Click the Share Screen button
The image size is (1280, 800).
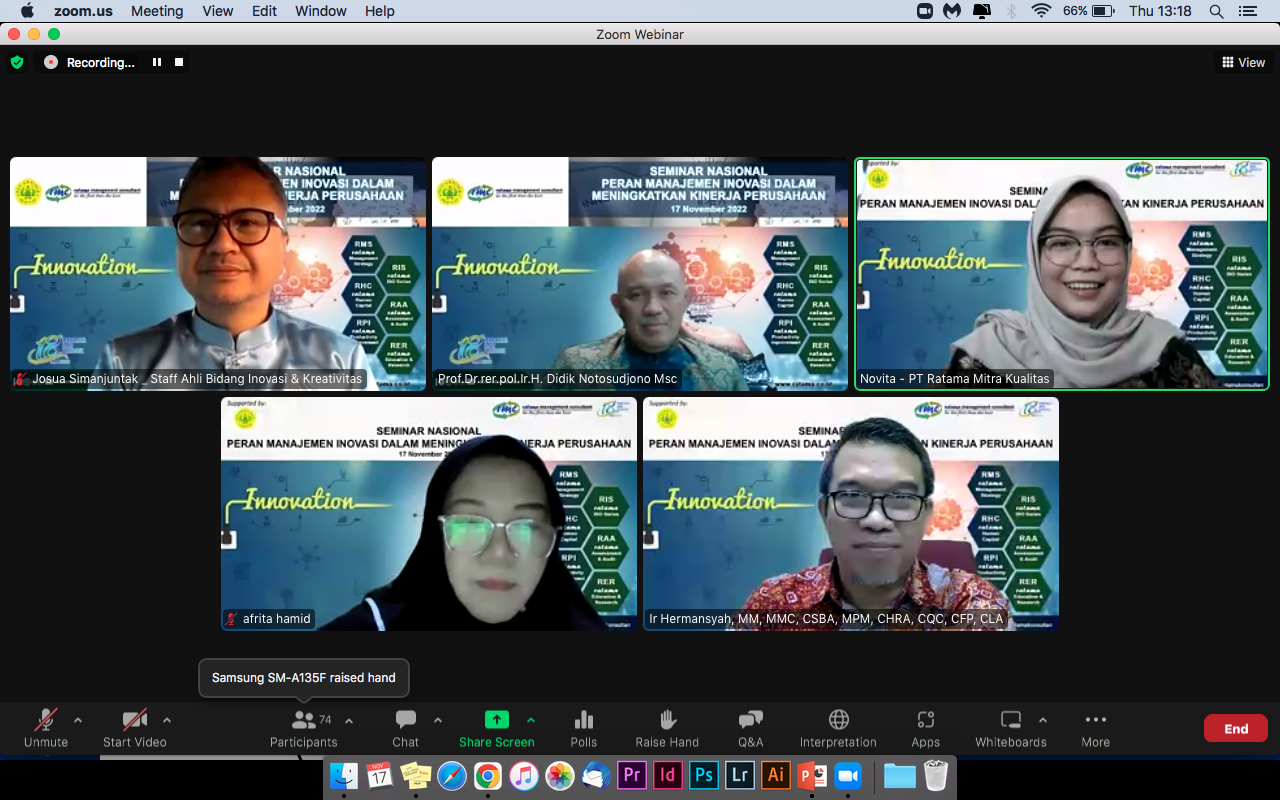pyautogui.click(x=496, y=728)
